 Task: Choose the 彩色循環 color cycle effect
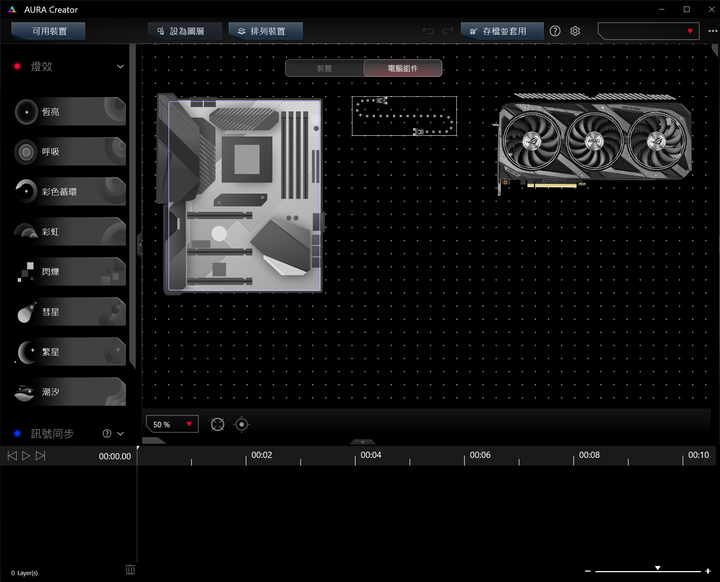point(70,192)
